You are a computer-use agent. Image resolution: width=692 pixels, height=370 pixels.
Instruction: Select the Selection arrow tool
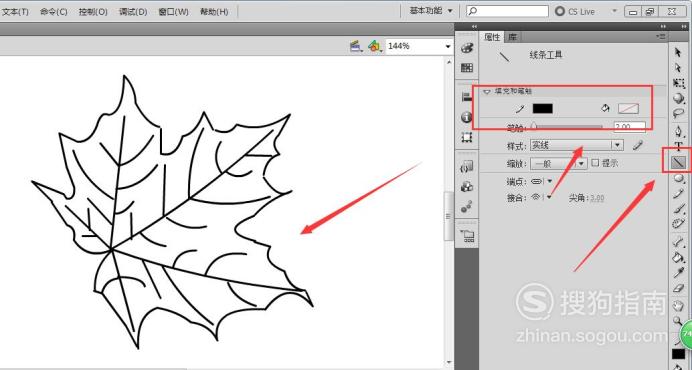[x=678, y=52]
